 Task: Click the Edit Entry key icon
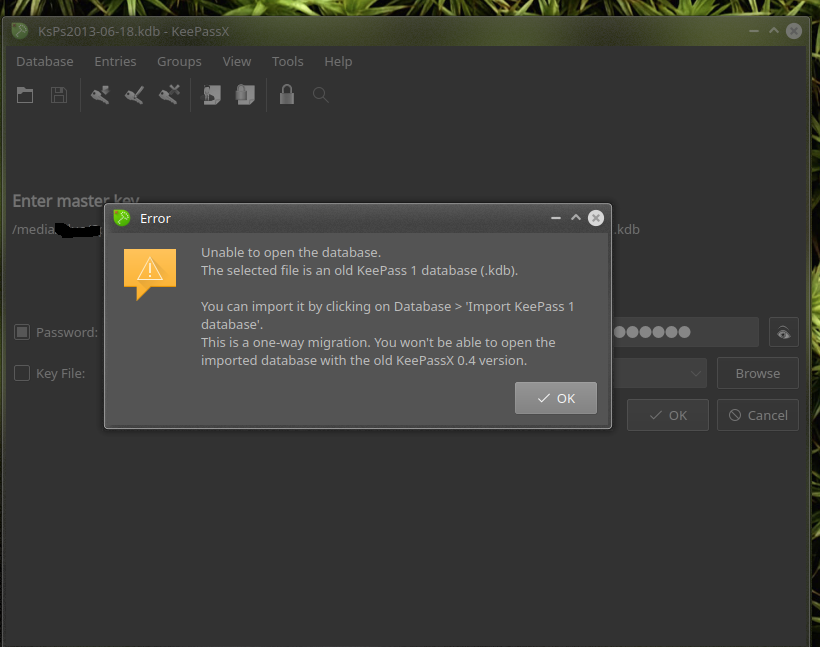coord(134,94)
